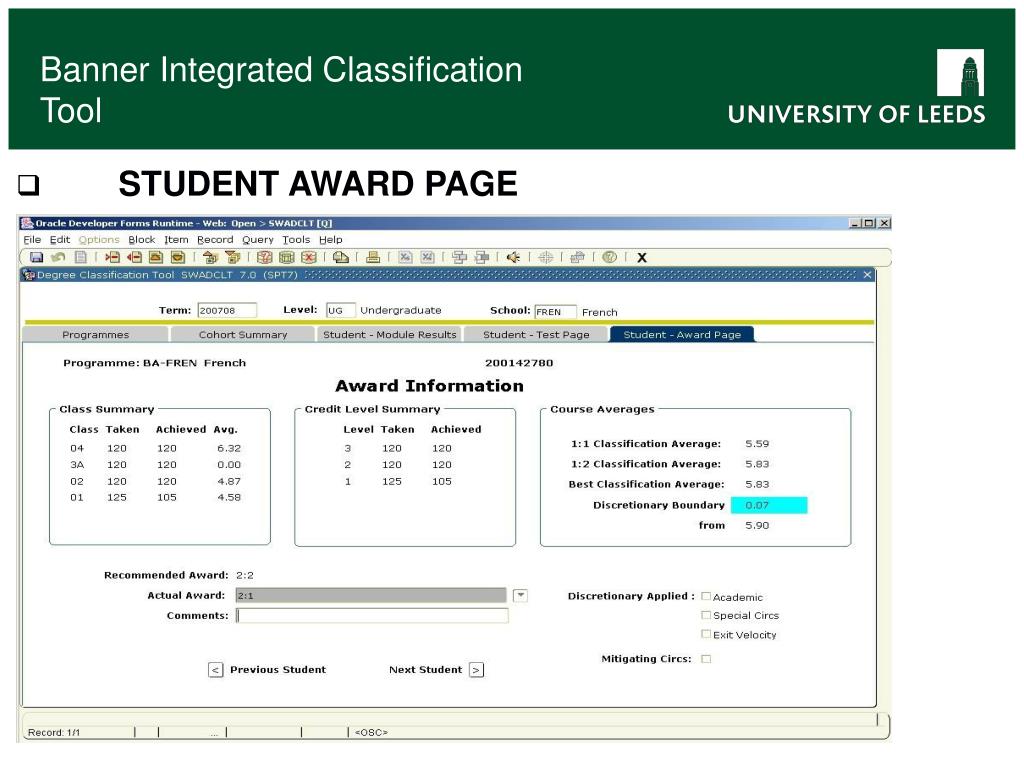Close the Degree Classification Tool inner window
The height and width of the screenshot is (768, 1024).
867,275
